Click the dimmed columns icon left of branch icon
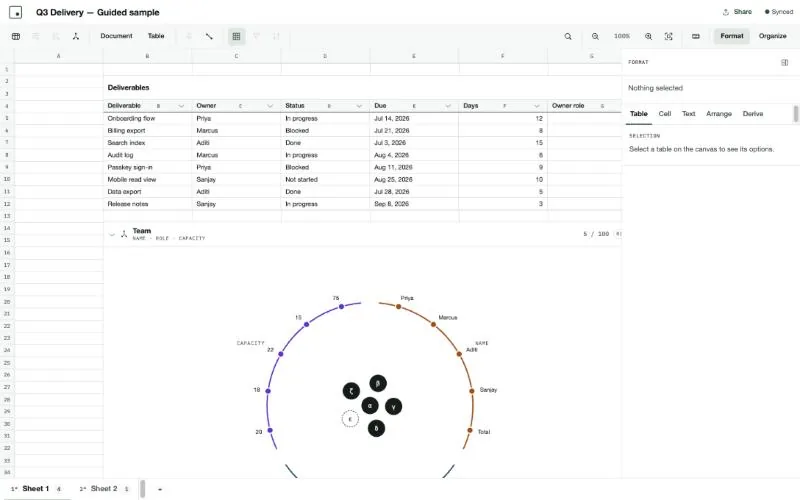 pos(56,36)
